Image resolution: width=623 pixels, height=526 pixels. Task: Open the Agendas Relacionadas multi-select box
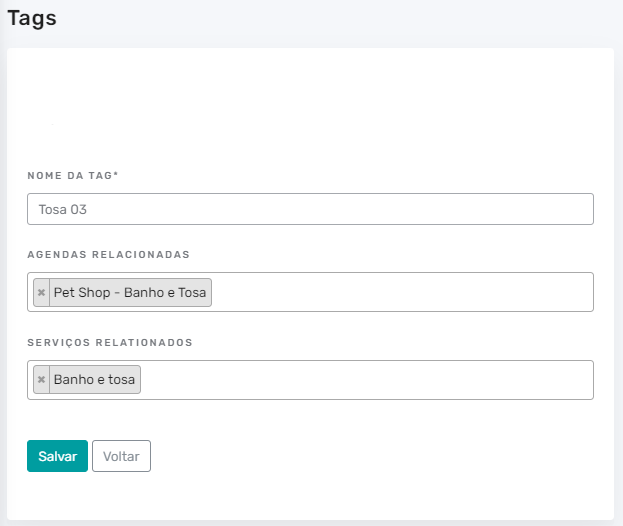tap(310, 292)
